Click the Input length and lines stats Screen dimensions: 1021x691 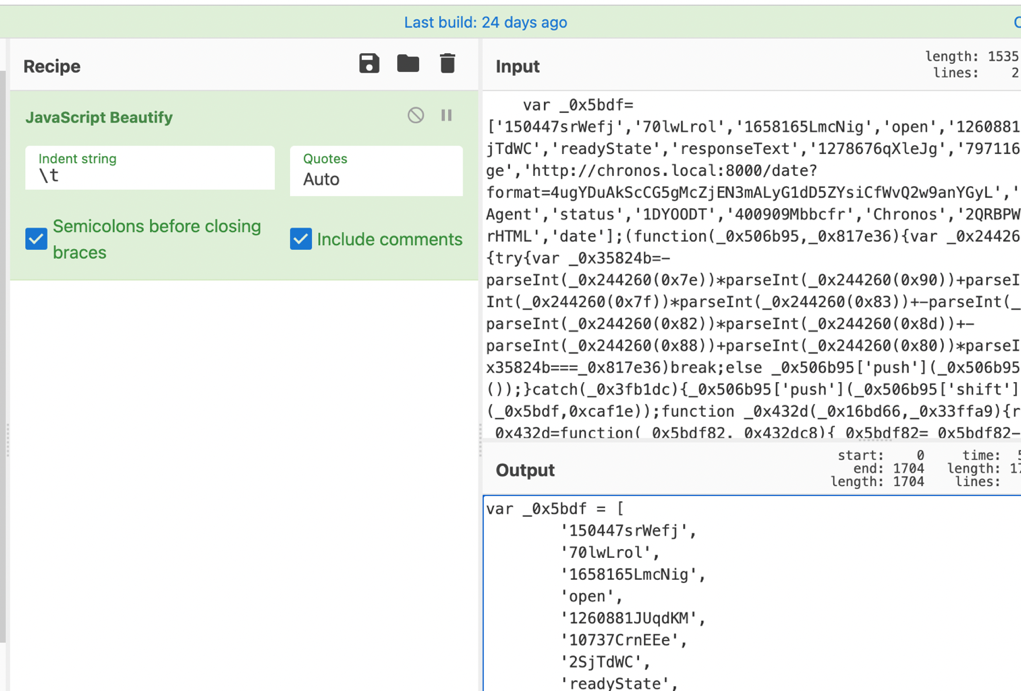tap(972, 65)
